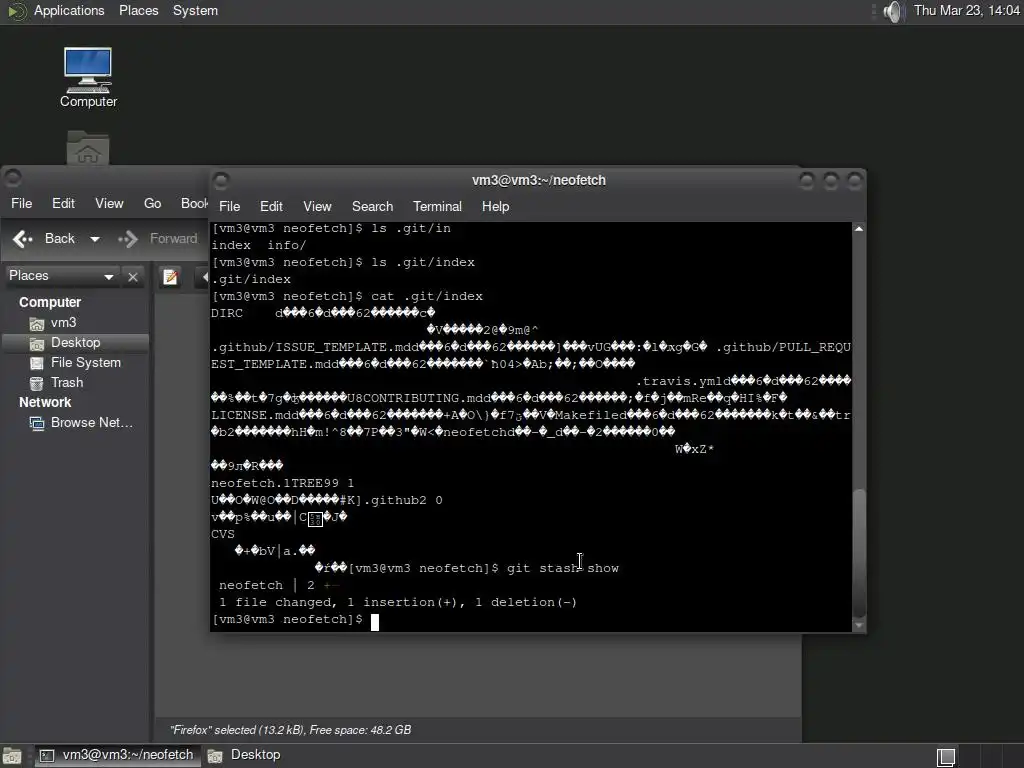
Task: Click terminal scrollbar down arrow
Action: point(859,625)
